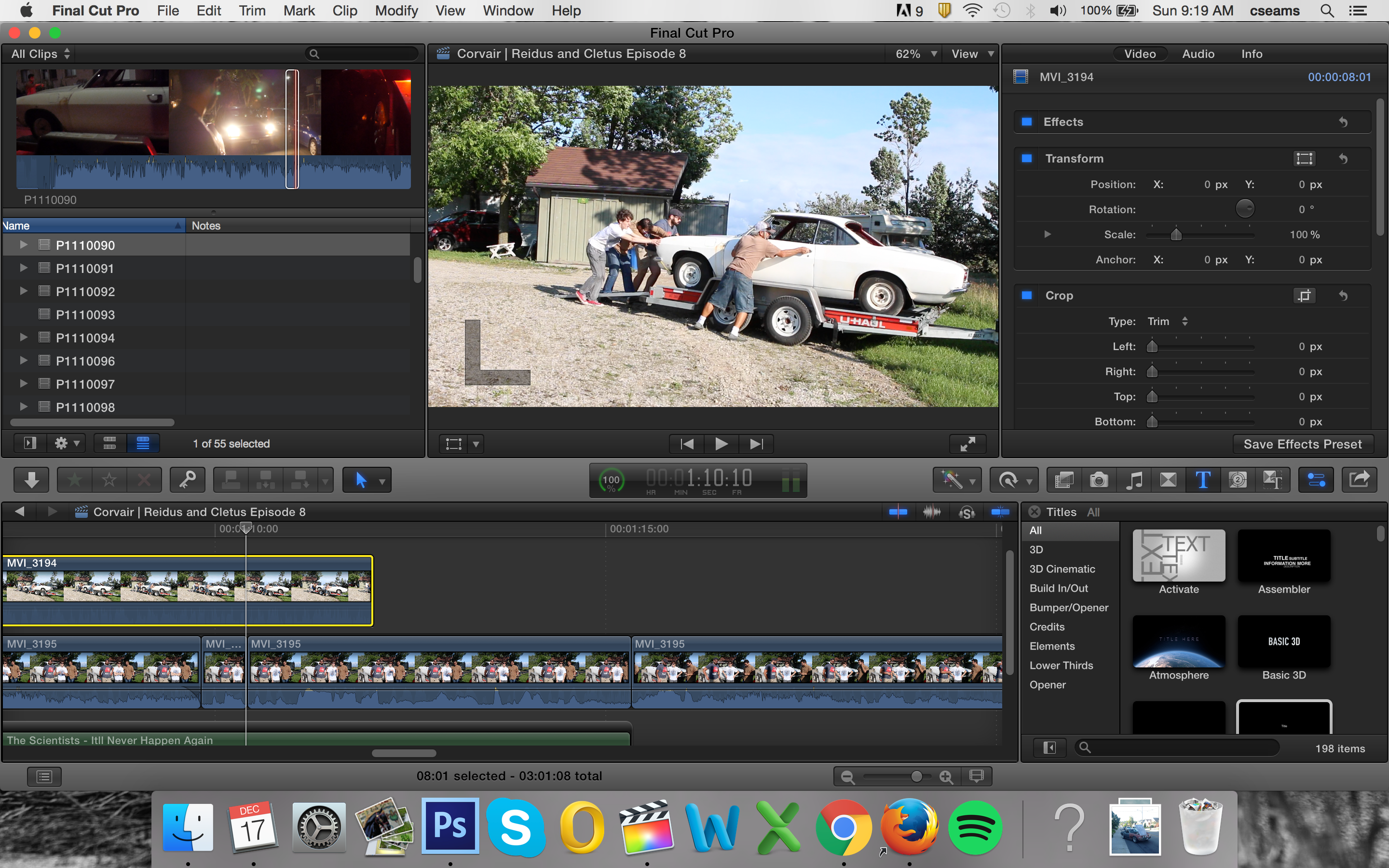Go back in timeline history arrow
The width and height of the screenshot is (1389, 868).
20,512
